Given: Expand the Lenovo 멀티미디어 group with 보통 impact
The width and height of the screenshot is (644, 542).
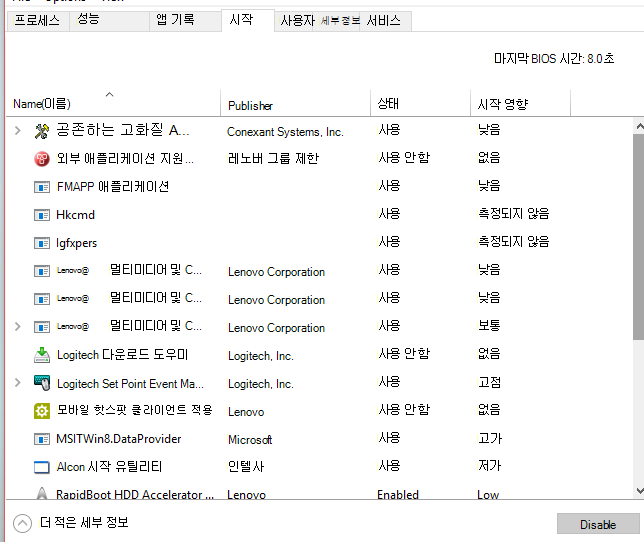Looking at the screenshot, I should click(17, 327).
